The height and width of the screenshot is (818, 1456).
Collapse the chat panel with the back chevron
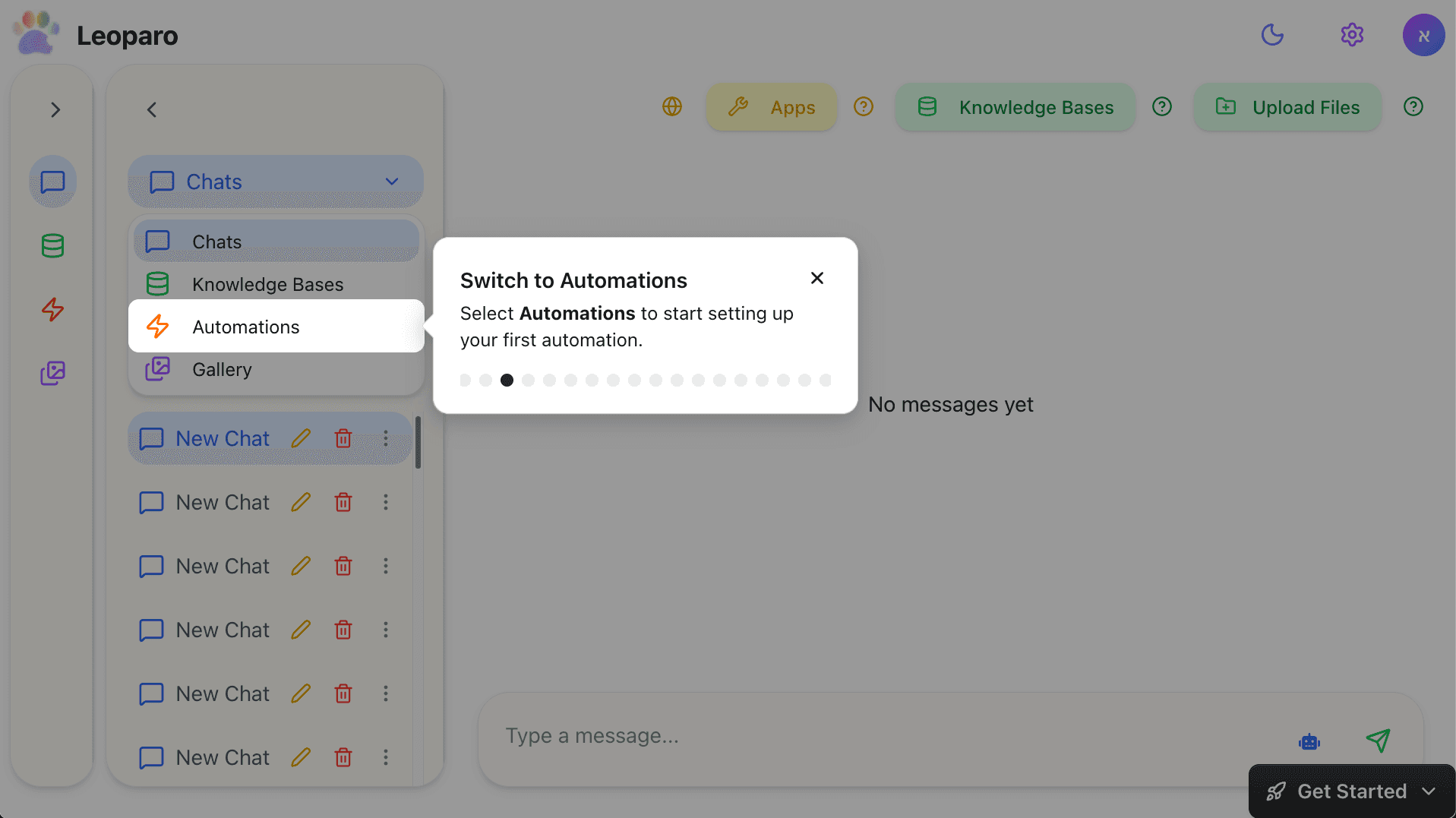151,109
